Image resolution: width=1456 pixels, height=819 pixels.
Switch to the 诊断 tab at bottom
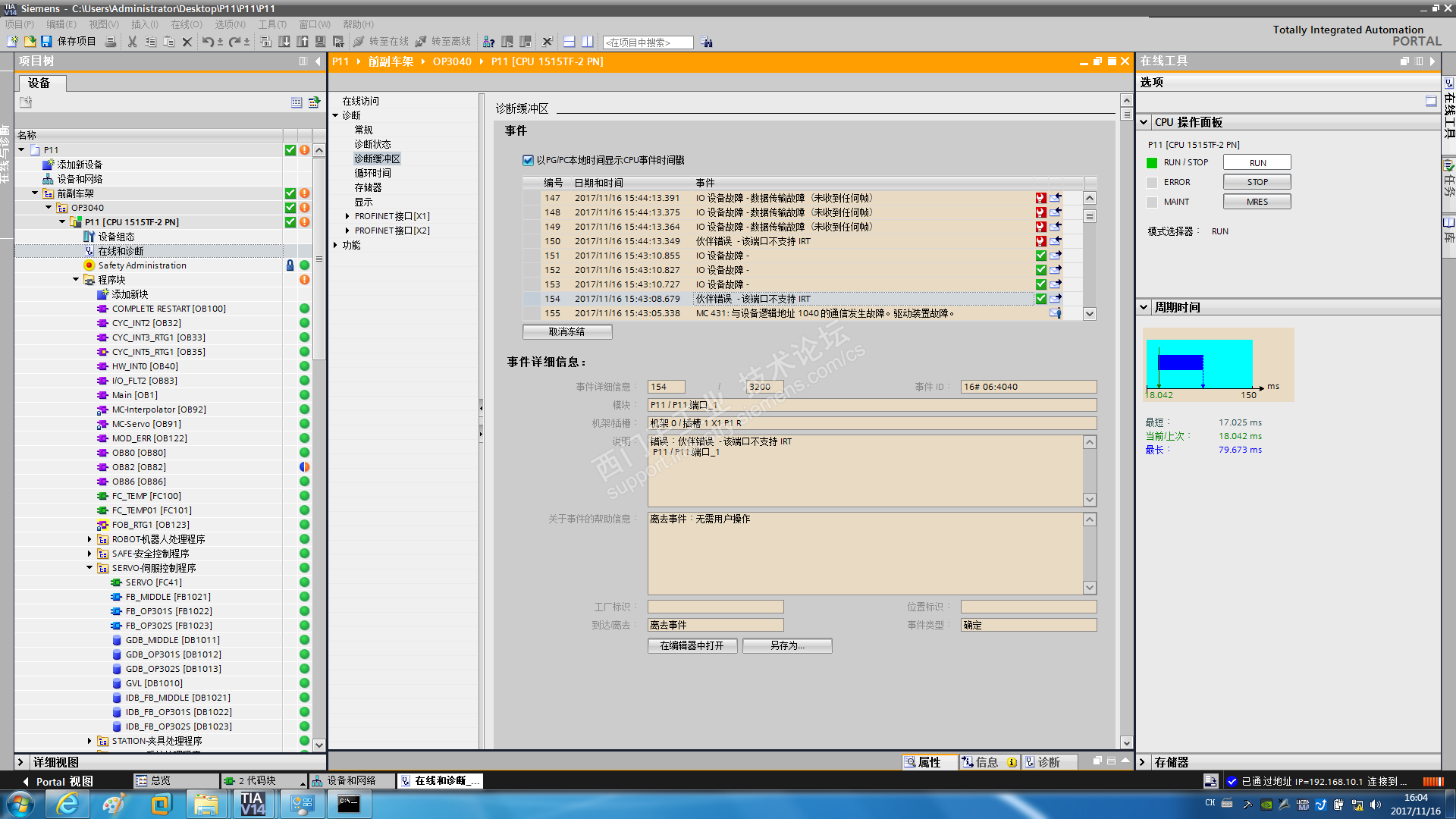[1048, 762]
